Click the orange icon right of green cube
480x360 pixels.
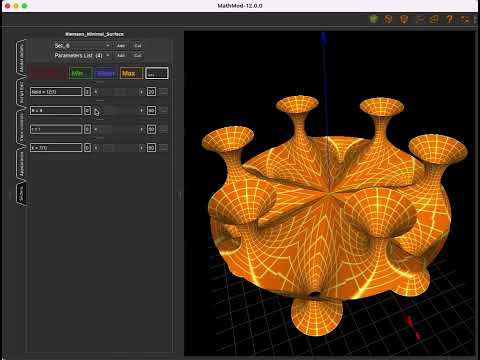pos(388,19)
